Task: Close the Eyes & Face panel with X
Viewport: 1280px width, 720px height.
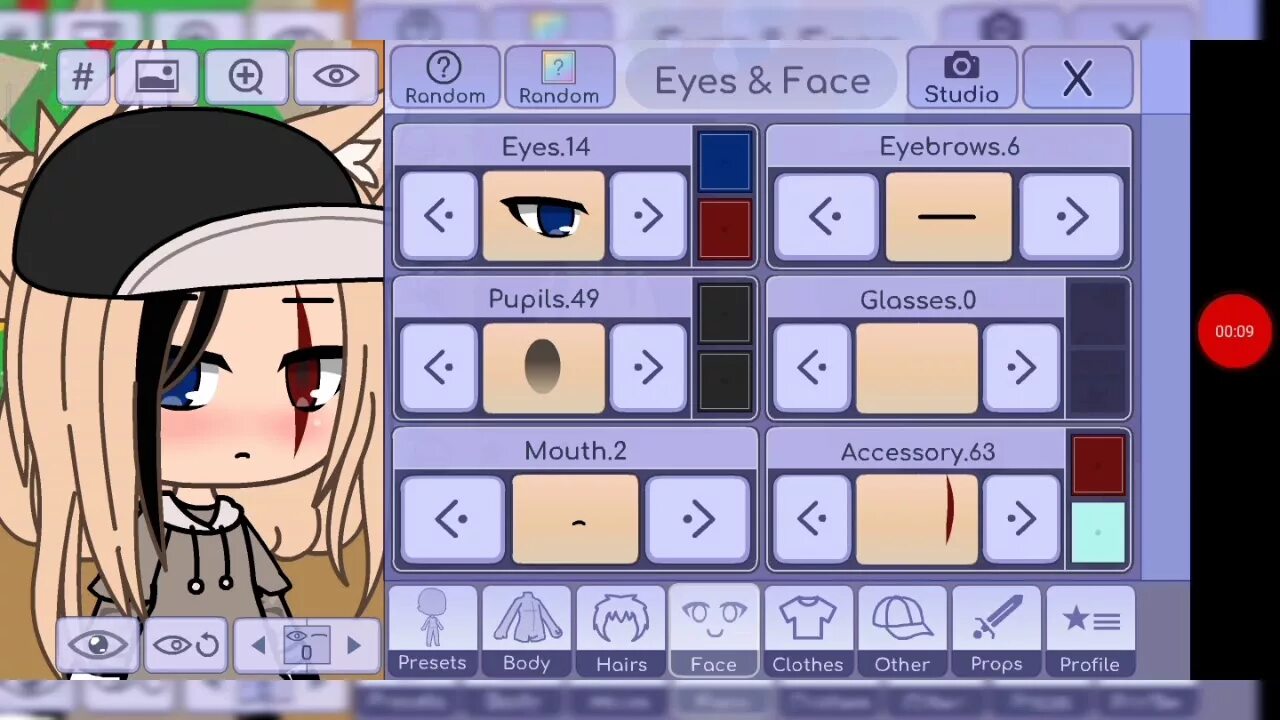Action: (1078, 78)
